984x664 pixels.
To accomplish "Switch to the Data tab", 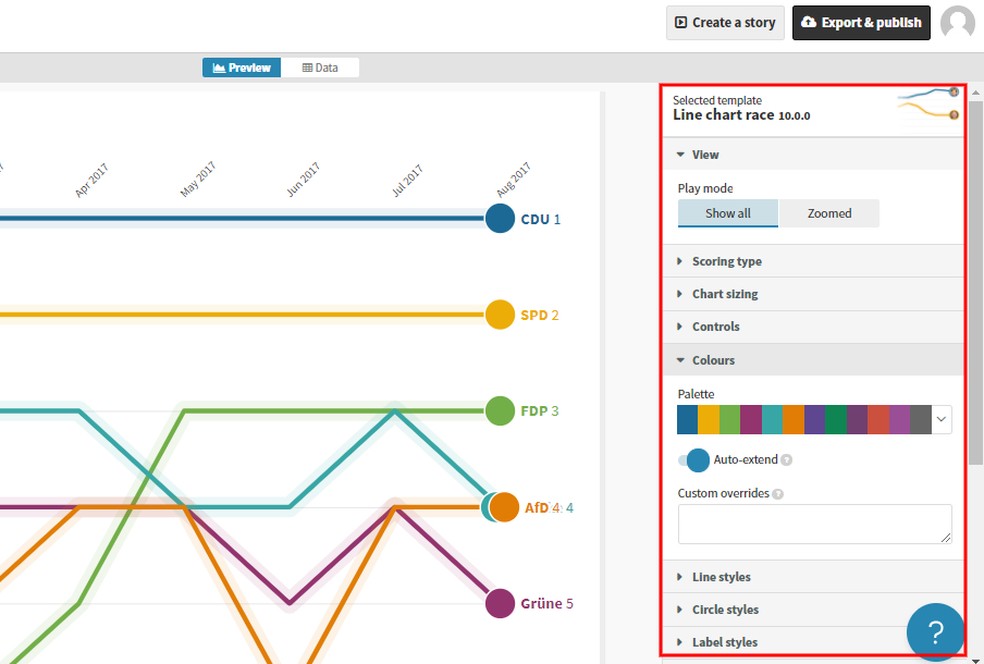I will click(x=320, y=68).
